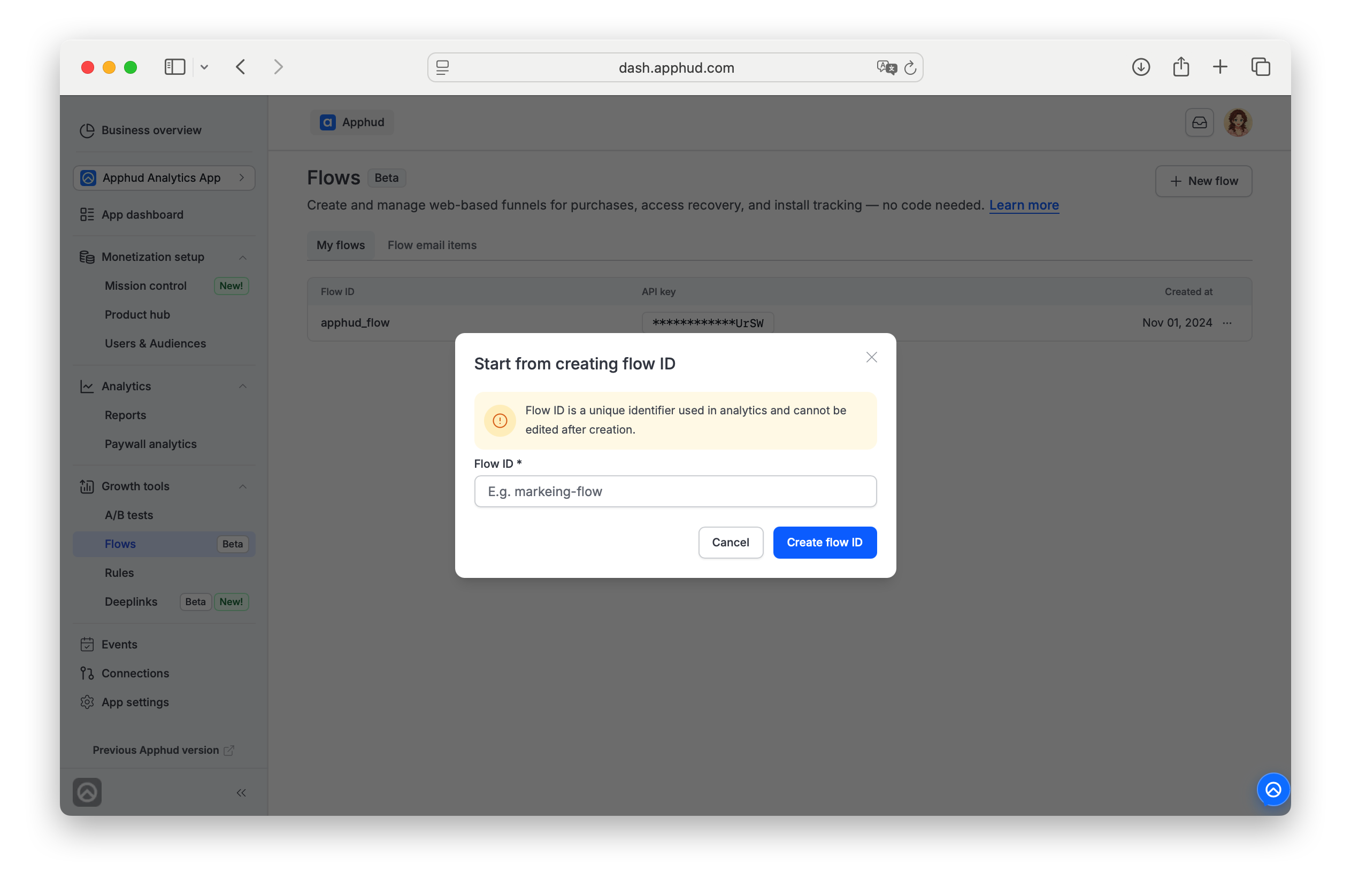Click the Flow ID input field
This screenshot has height=896, width=1351.
675,491
